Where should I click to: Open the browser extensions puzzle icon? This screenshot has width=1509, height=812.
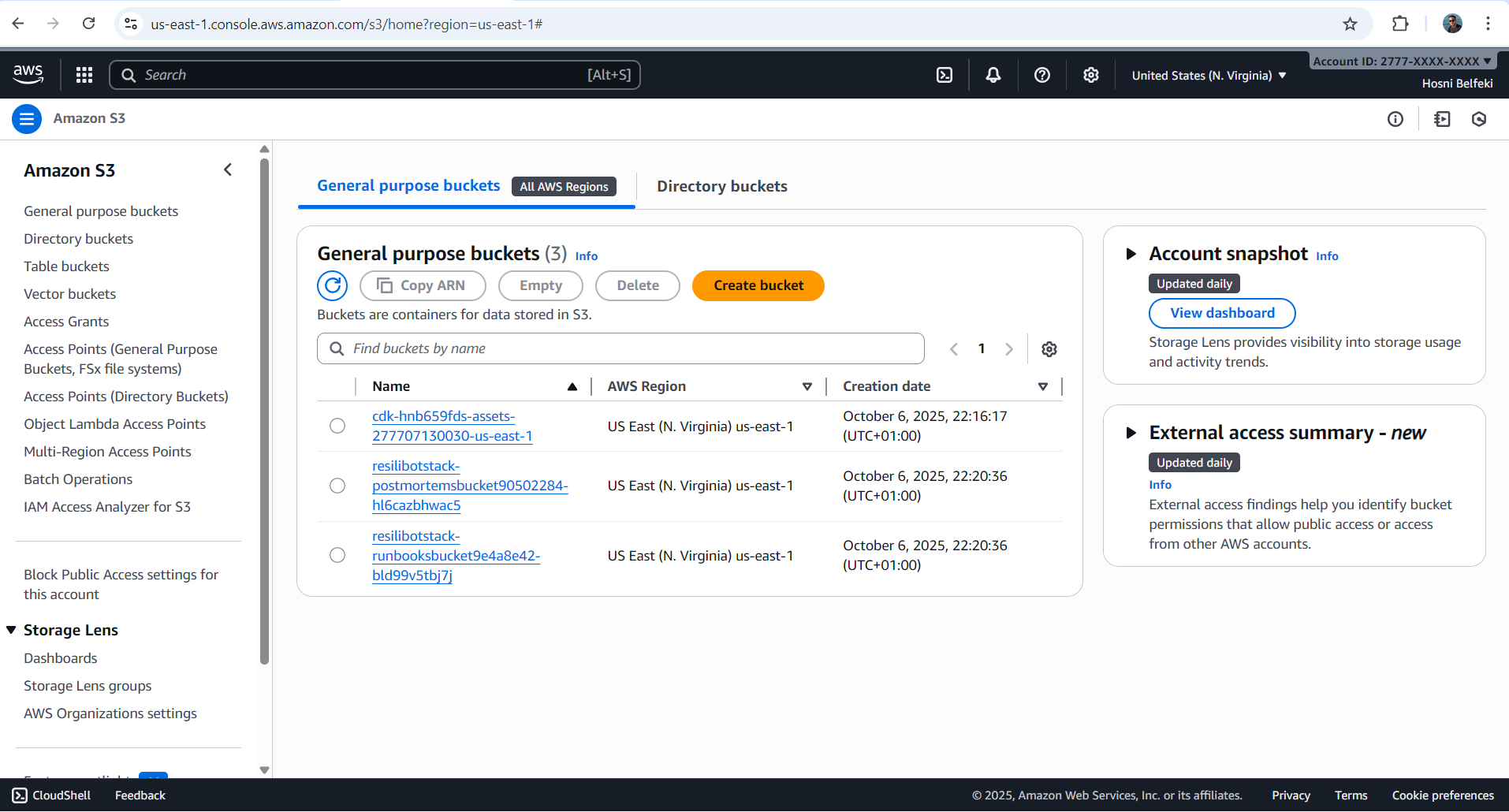coord(1400,24)
